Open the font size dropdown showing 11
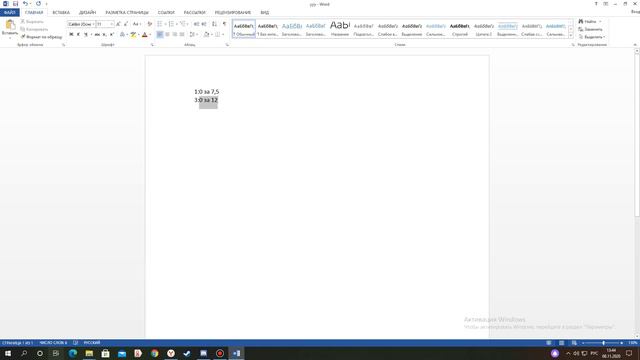Viewport: 640px width, 360px height. coord(111,24)
